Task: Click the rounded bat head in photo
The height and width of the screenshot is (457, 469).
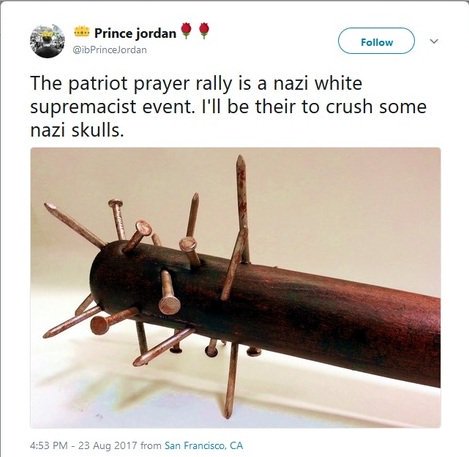Action: pos(108,275)
